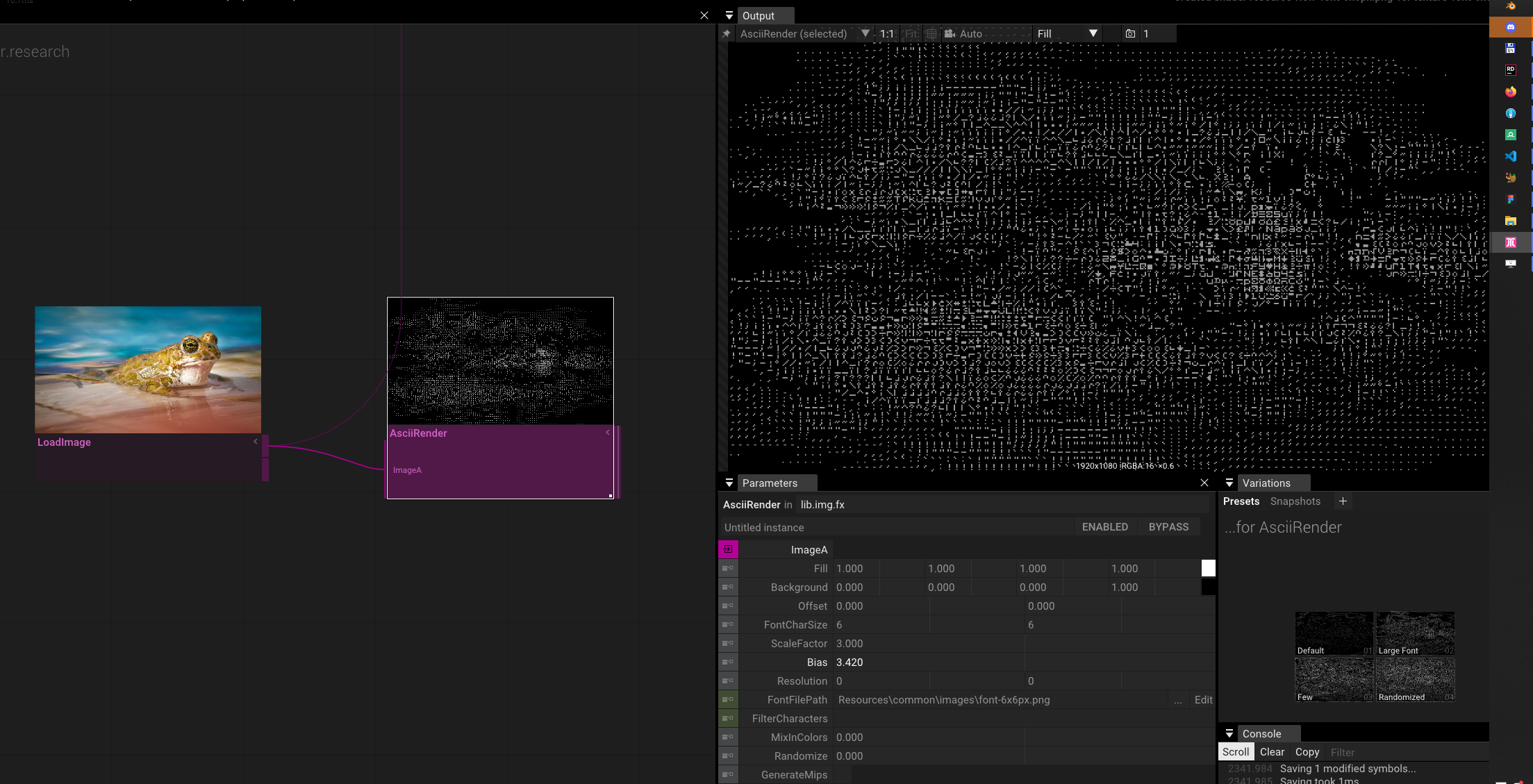Click the ImageA input on AsciiRender node
The width and height of the screenshot is (1533, 784).
pos(407,470)
